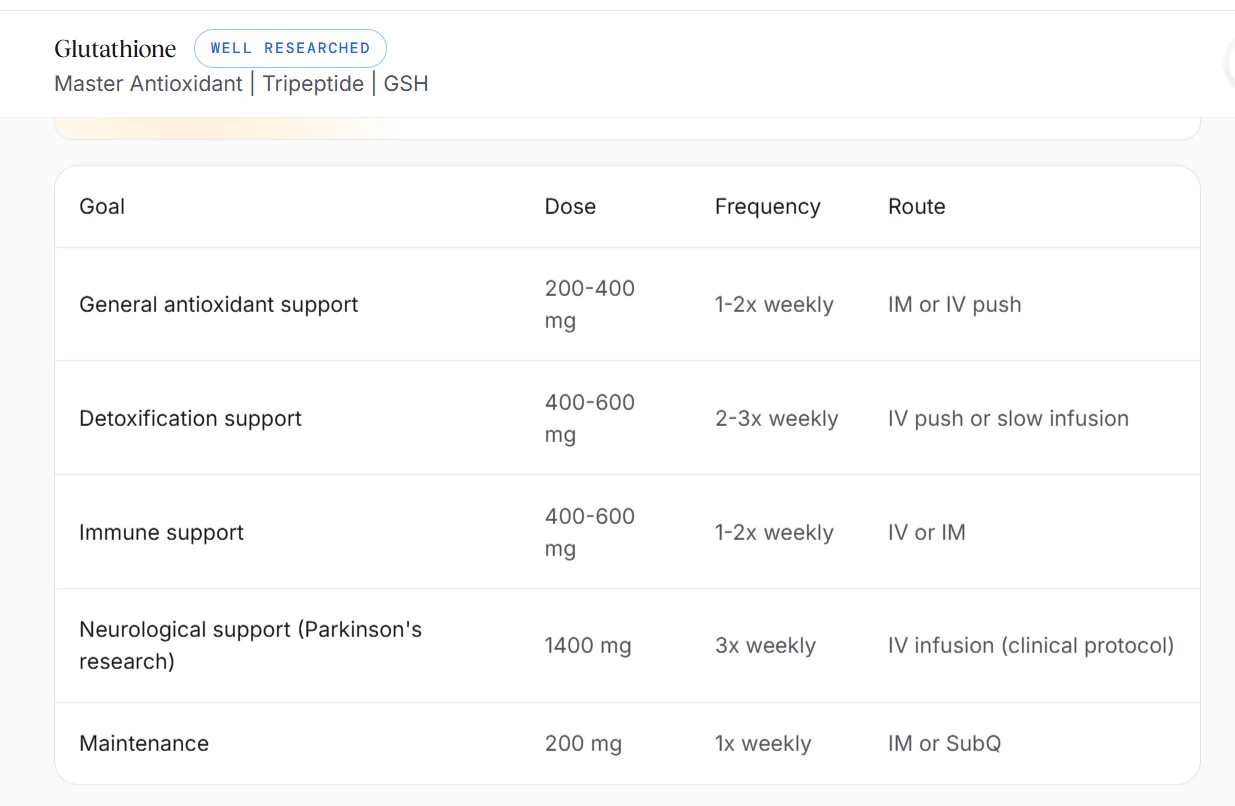Select the Glutathione title heading
Image resolution: width=1235 pixels, height=806 pixels.
click(x=115, y=48)
